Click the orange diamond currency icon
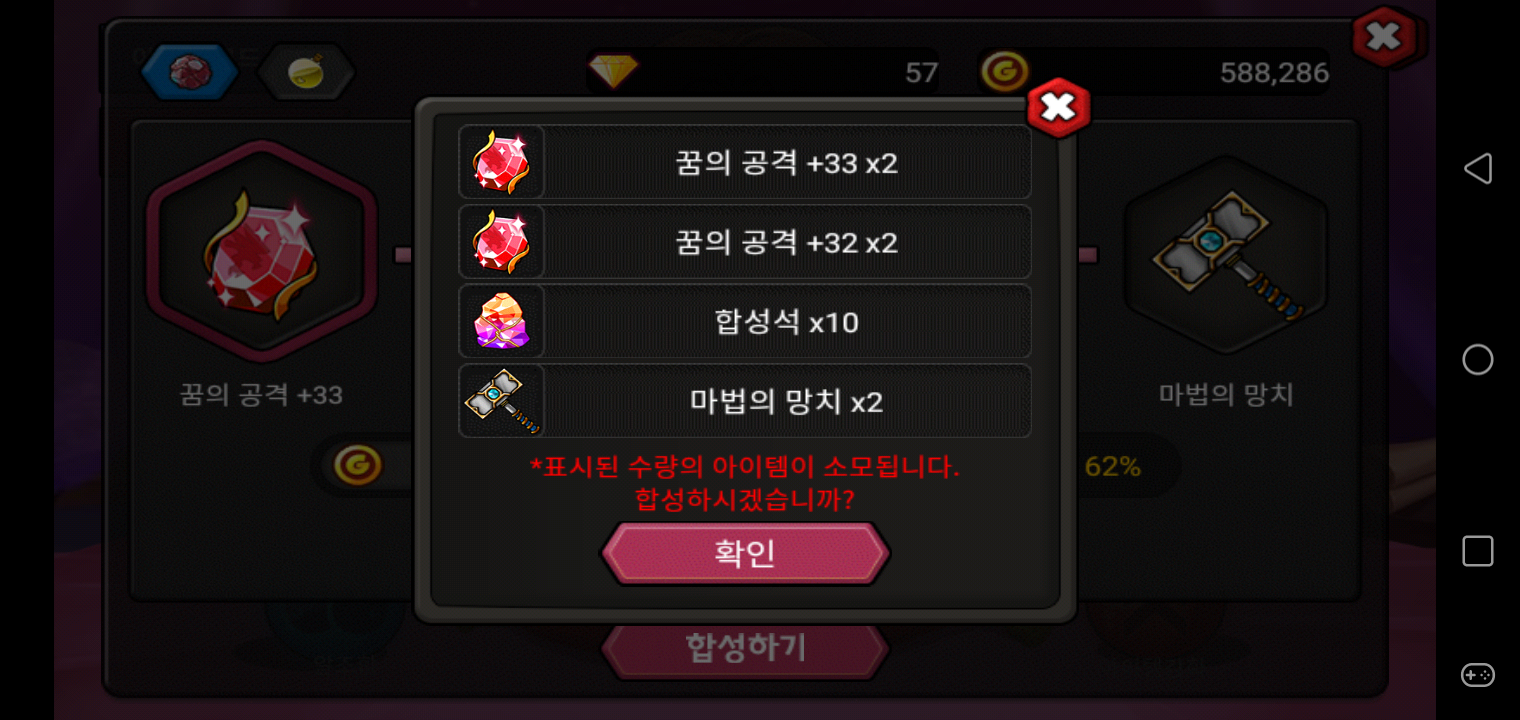The width and height of the screenshot is (1520, 720). click(x=612, y=71)
